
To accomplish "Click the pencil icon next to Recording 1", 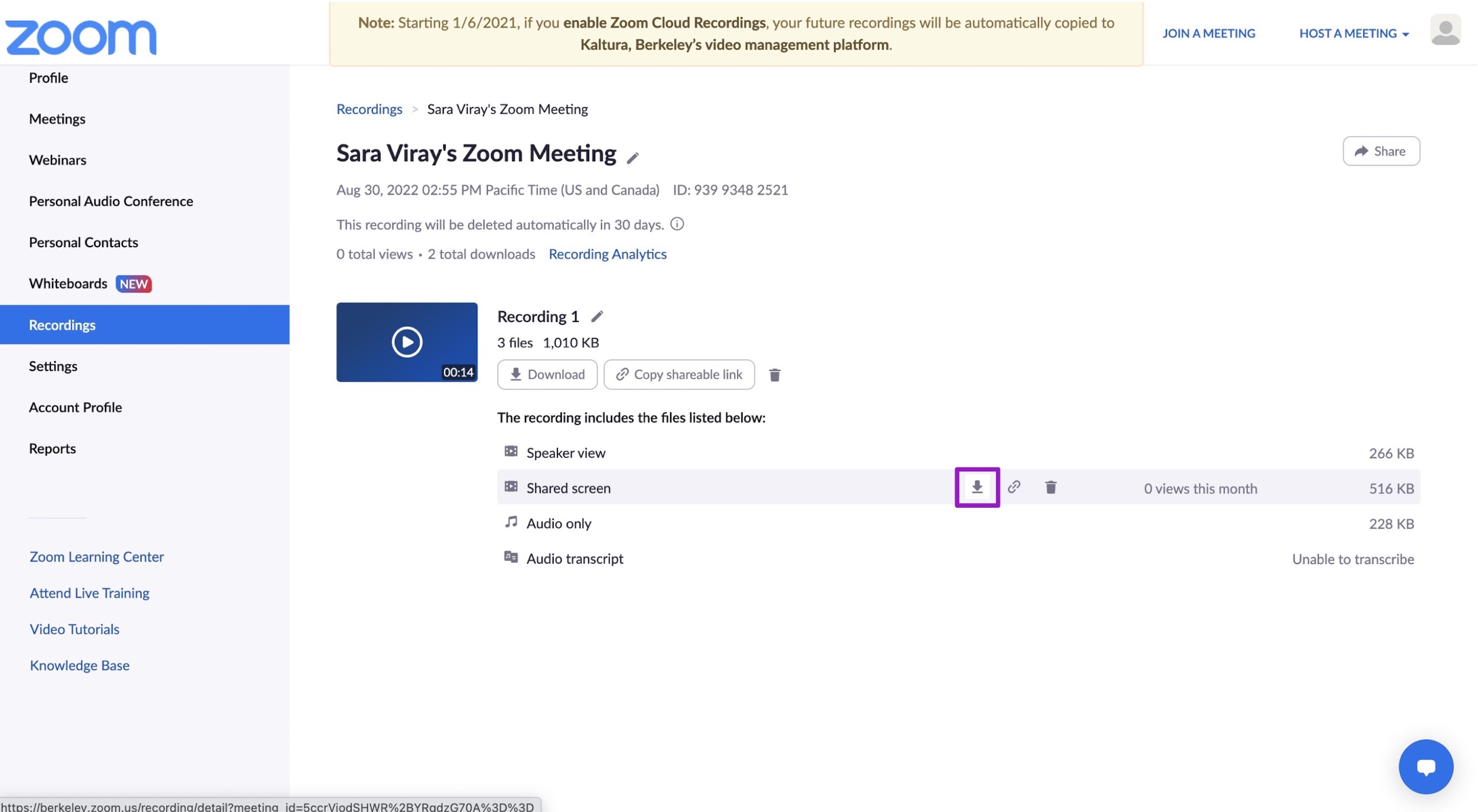I will click(596, 316).
